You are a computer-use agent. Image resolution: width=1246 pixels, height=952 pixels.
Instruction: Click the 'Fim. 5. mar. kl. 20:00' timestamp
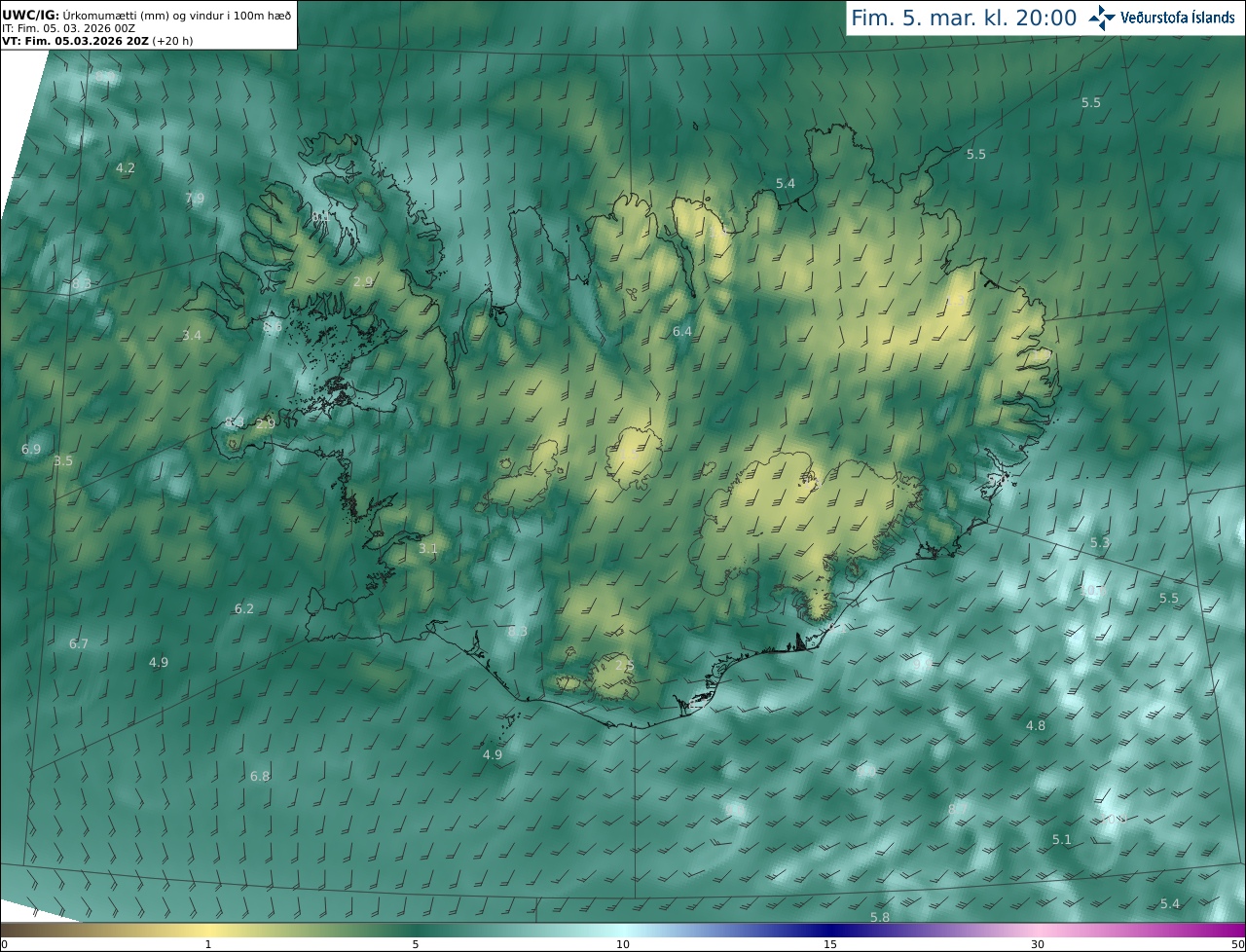click(x=964, y=18)
